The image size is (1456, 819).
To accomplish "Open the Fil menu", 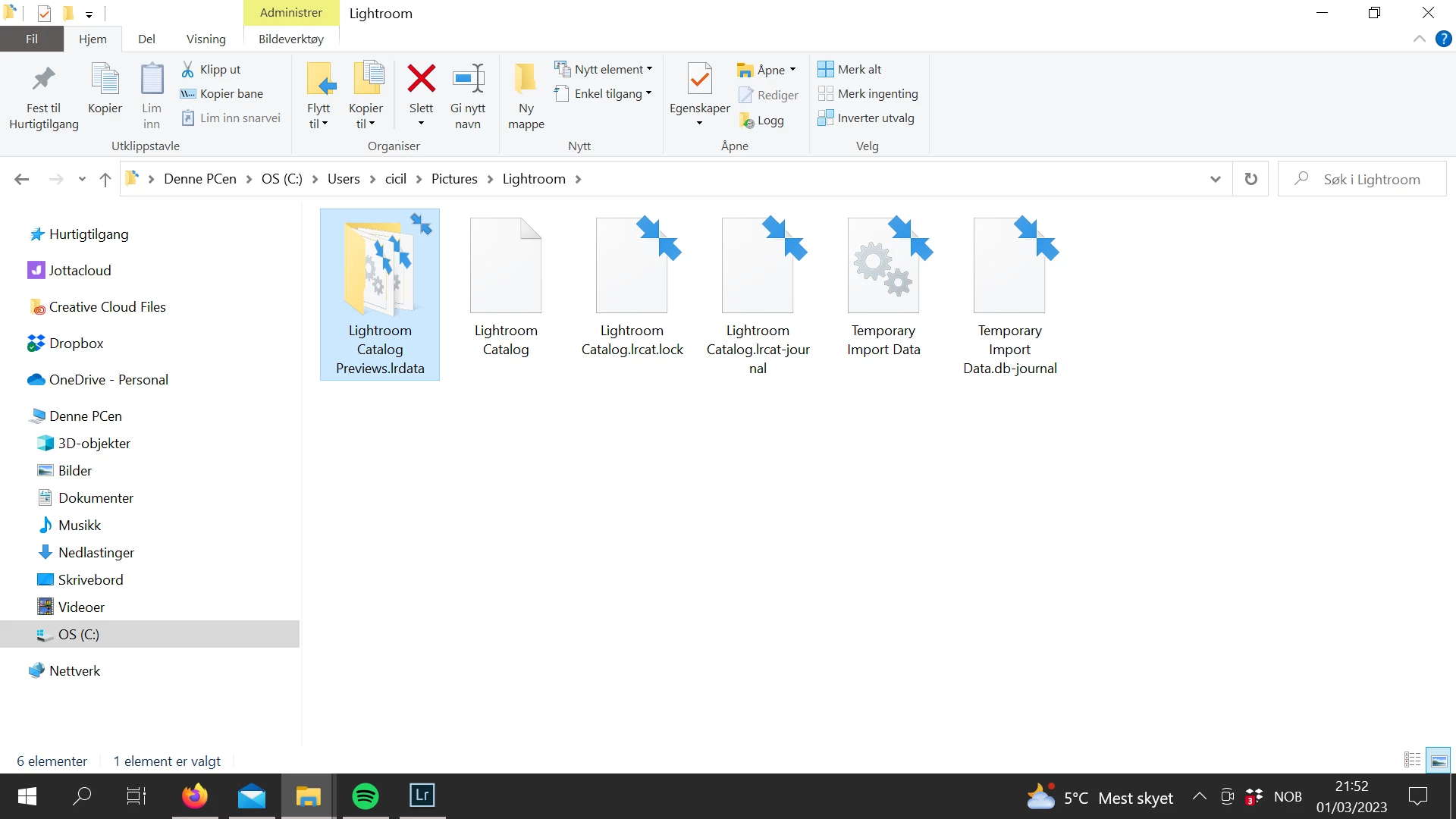I will 32,39.
